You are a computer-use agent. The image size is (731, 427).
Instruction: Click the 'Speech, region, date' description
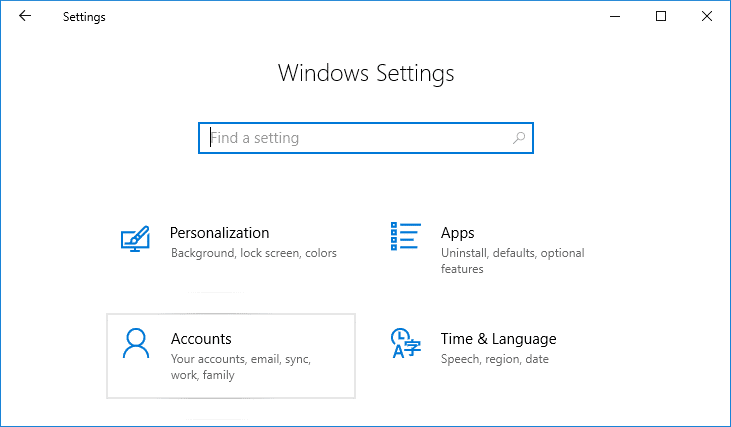(x=494, y=359)
